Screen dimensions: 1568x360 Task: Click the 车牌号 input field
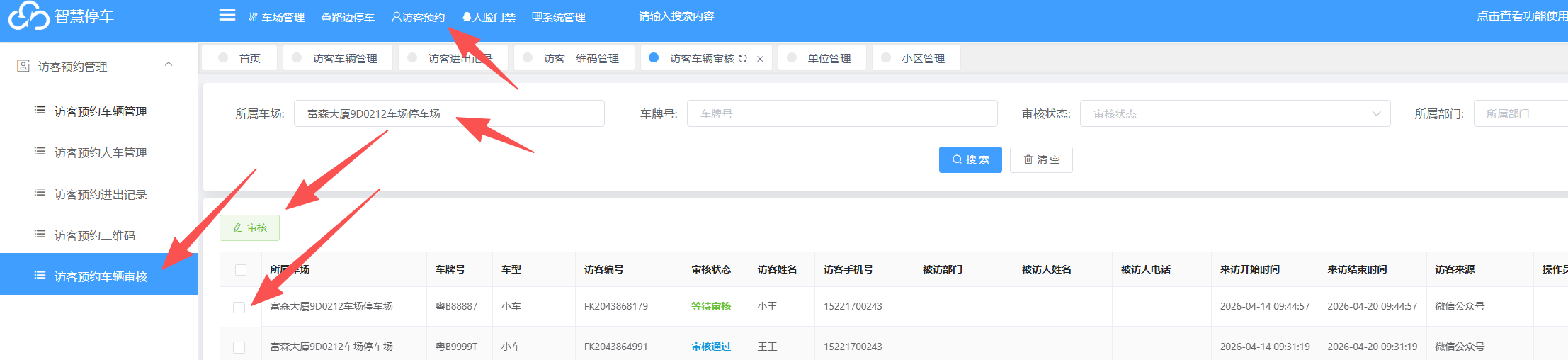[x=842, y=113]
